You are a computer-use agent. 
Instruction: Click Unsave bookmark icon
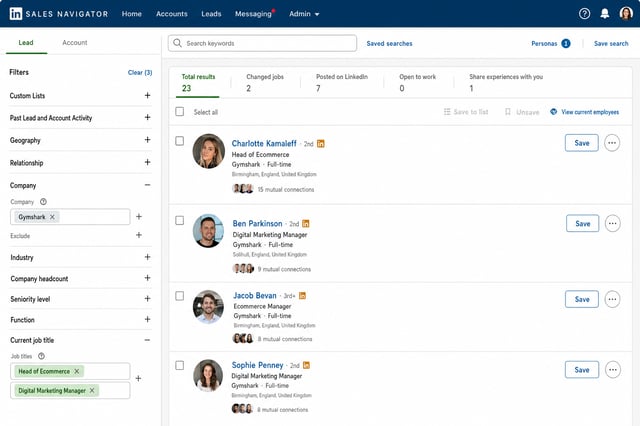[508, 111]
